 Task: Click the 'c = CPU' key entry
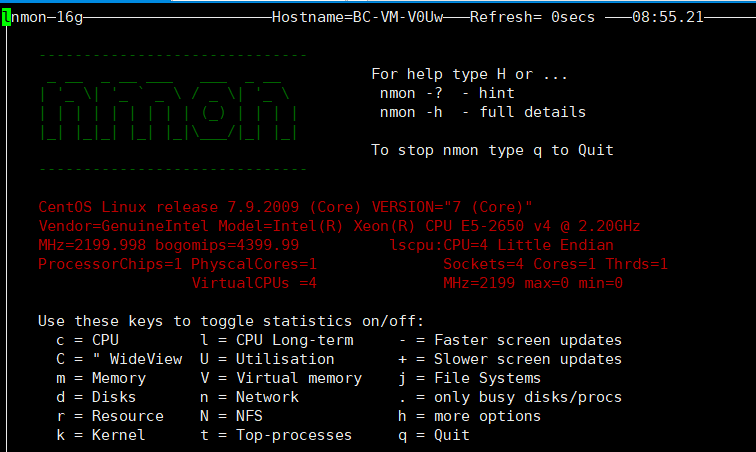point(87,340)
